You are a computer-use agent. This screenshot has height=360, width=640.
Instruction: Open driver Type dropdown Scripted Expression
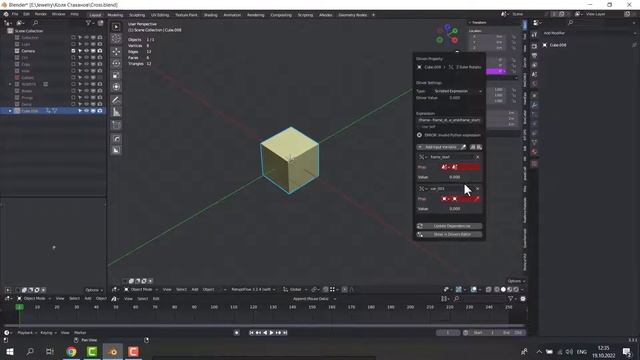[x=457, y=91]
